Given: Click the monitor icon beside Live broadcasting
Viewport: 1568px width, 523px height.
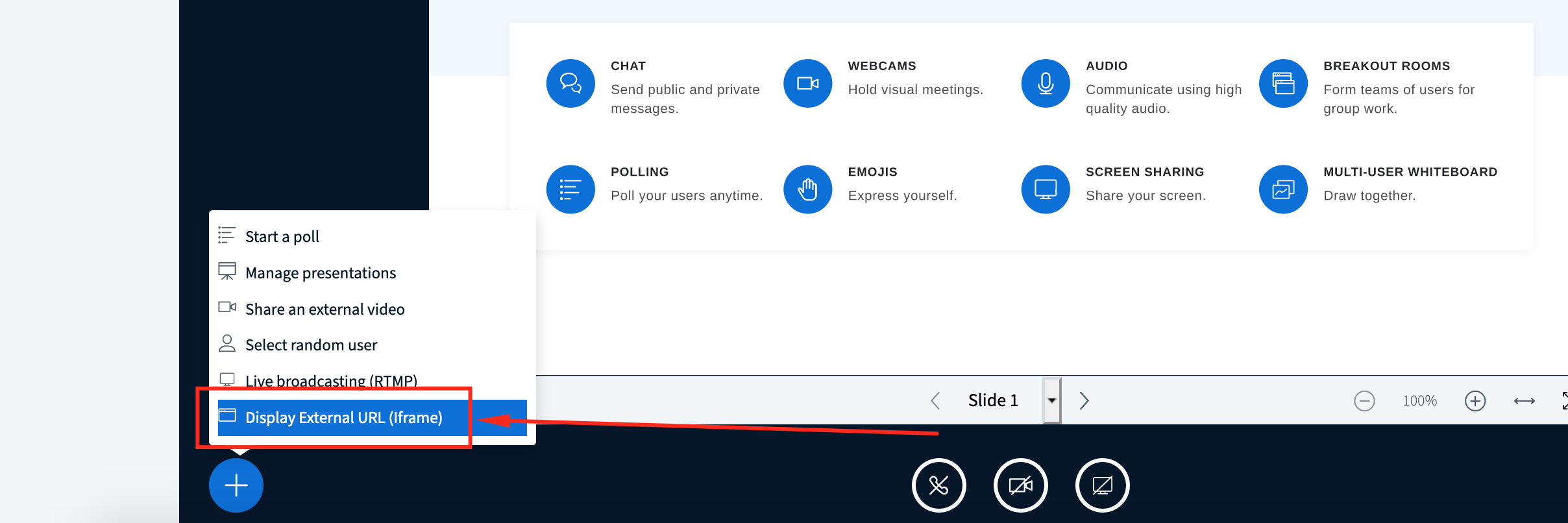Looking at the screenshot, I should 227,380.
